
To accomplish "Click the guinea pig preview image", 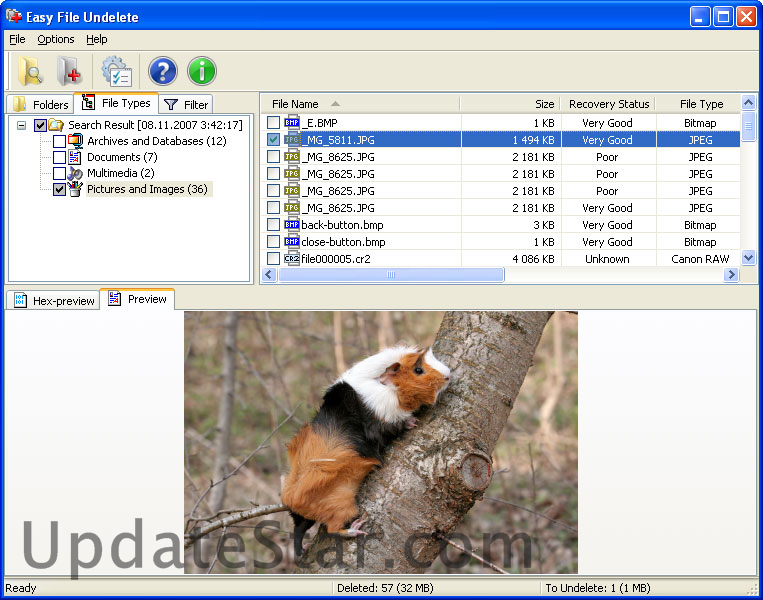I will (381, 442).
